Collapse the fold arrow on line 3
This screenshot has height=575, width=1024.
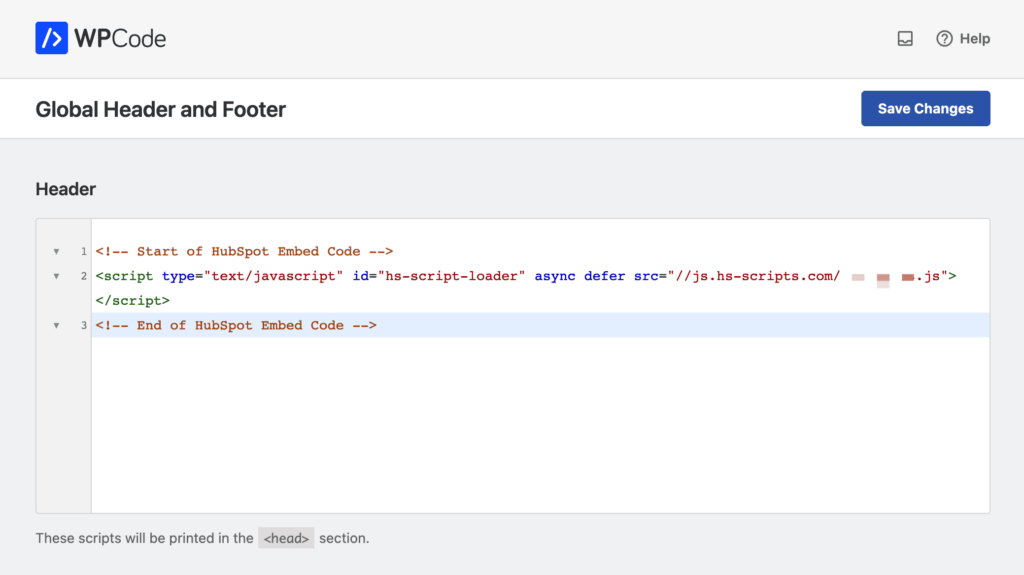57,325
